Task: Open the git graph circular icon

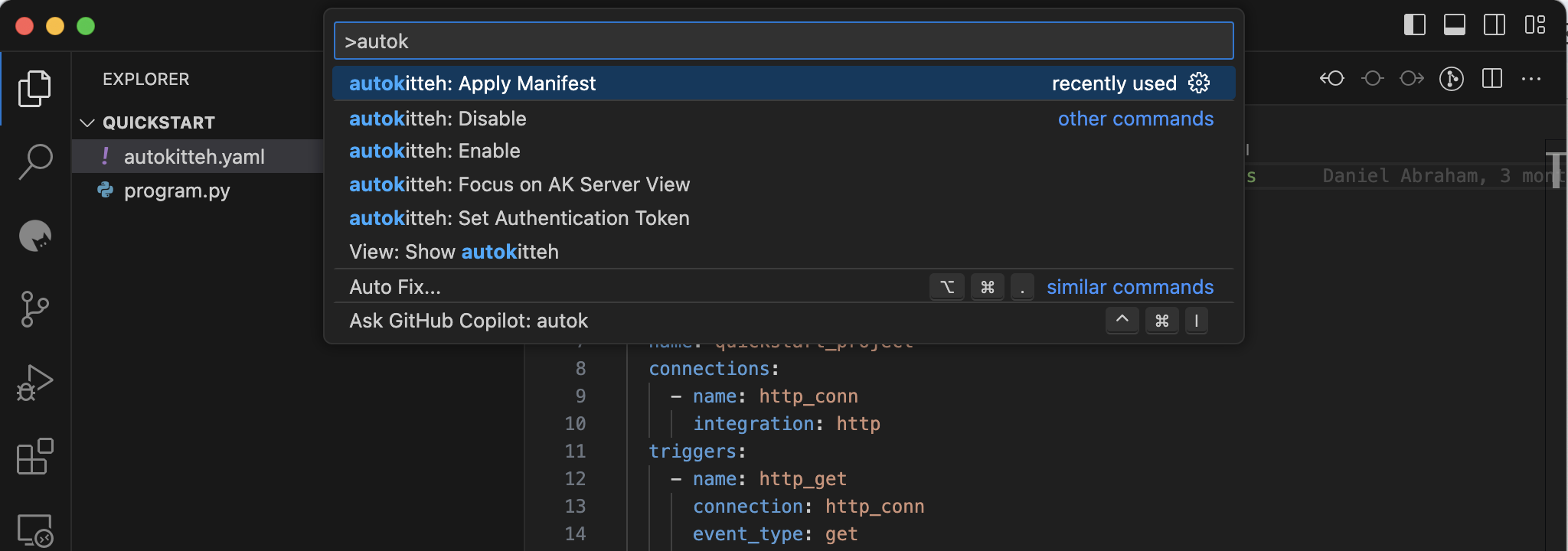Action: (1452, 78)
